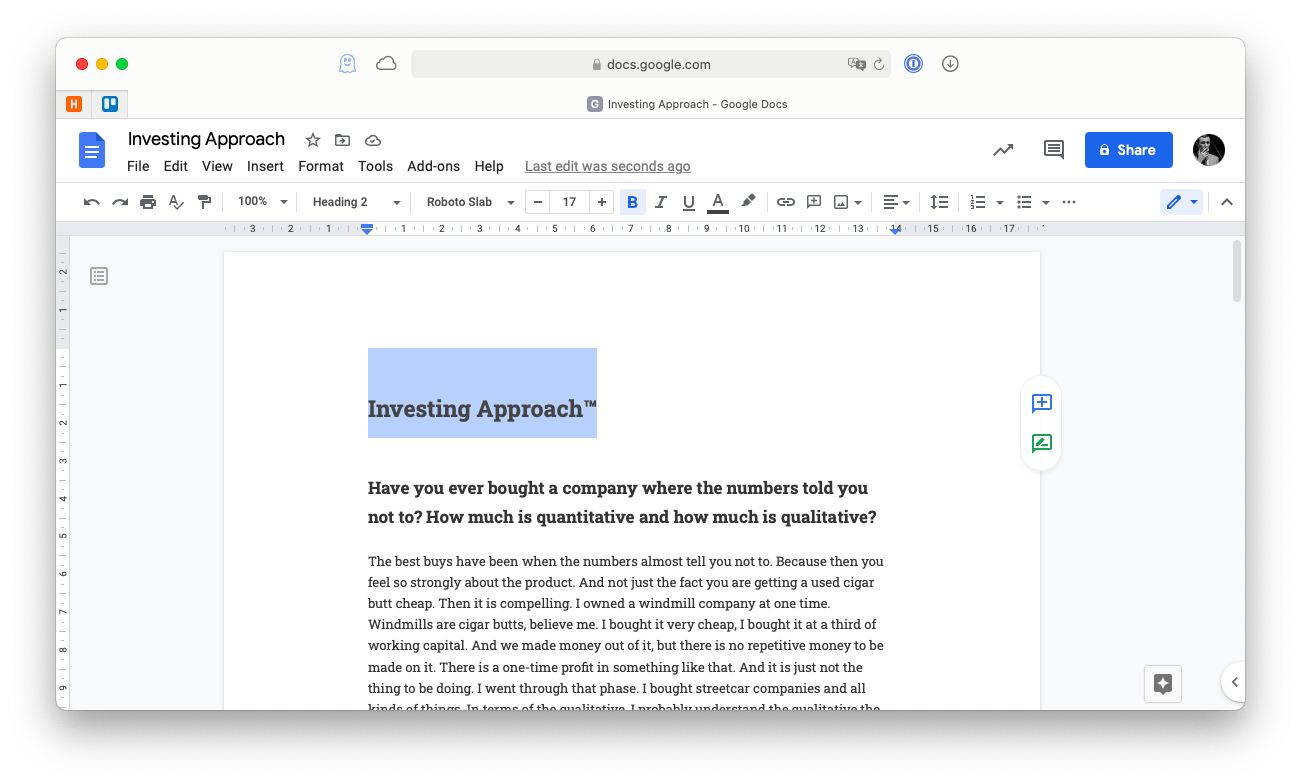Add a comment via the toolbar icon
Viewport: 1301px width, 784px height.
click(x=813, y=201)
